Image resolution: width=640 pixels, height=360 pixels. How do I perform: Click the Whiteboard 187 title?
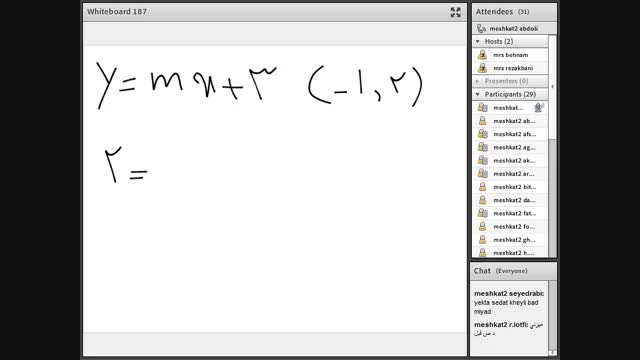tap(117, 12)
